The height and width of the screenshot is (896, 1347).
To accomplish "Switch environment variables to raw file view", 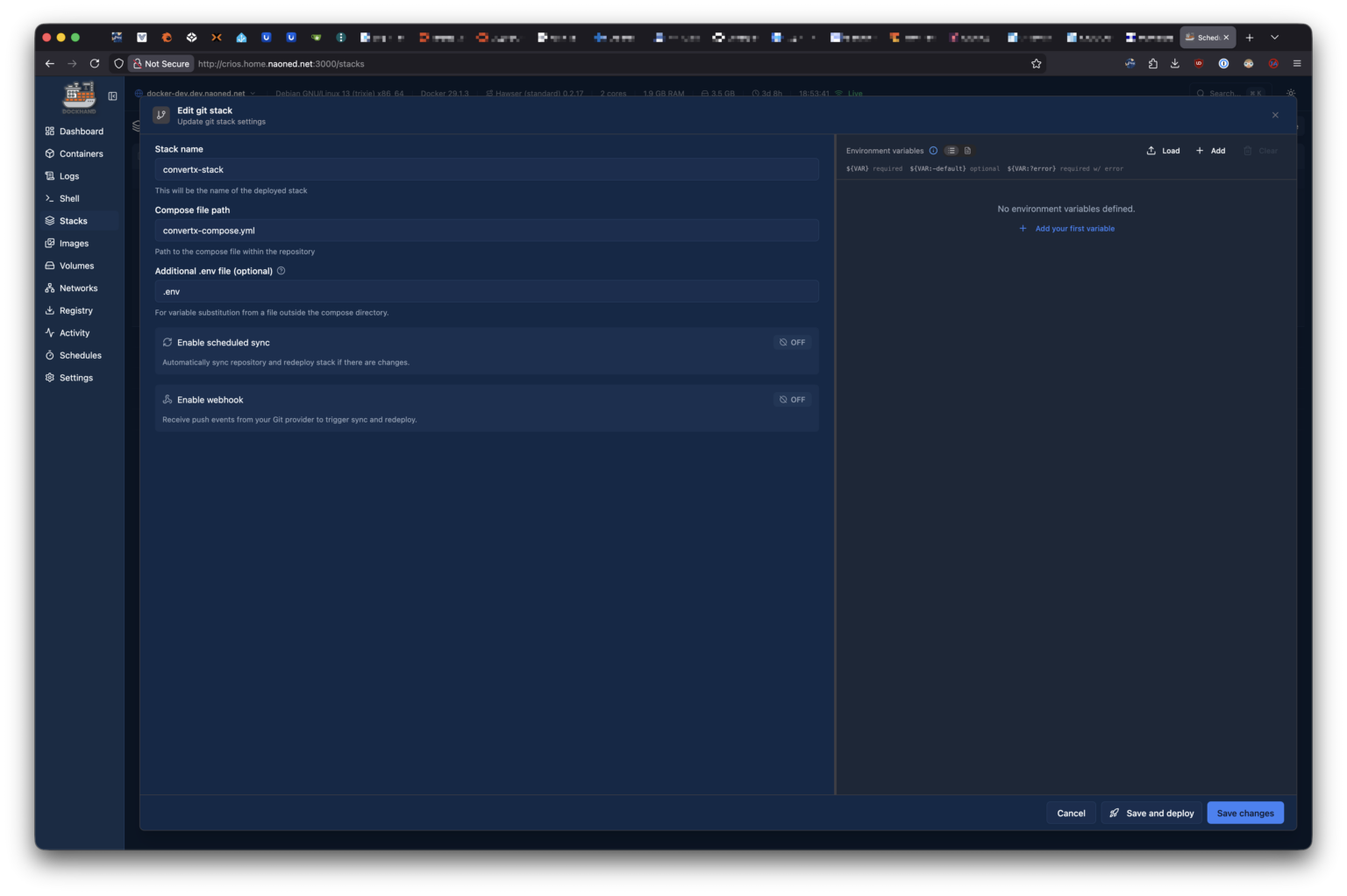I will [x=967, y=151].
